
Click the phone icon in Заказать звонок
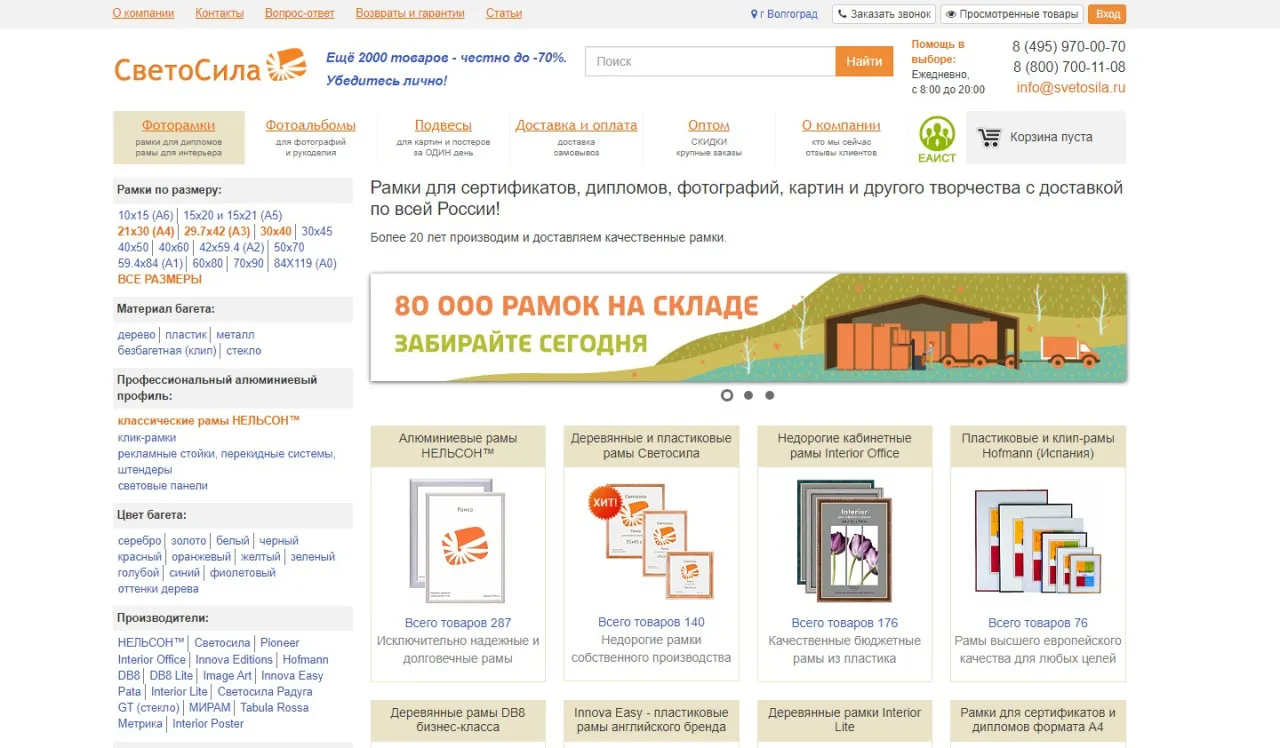pos(843,14)
